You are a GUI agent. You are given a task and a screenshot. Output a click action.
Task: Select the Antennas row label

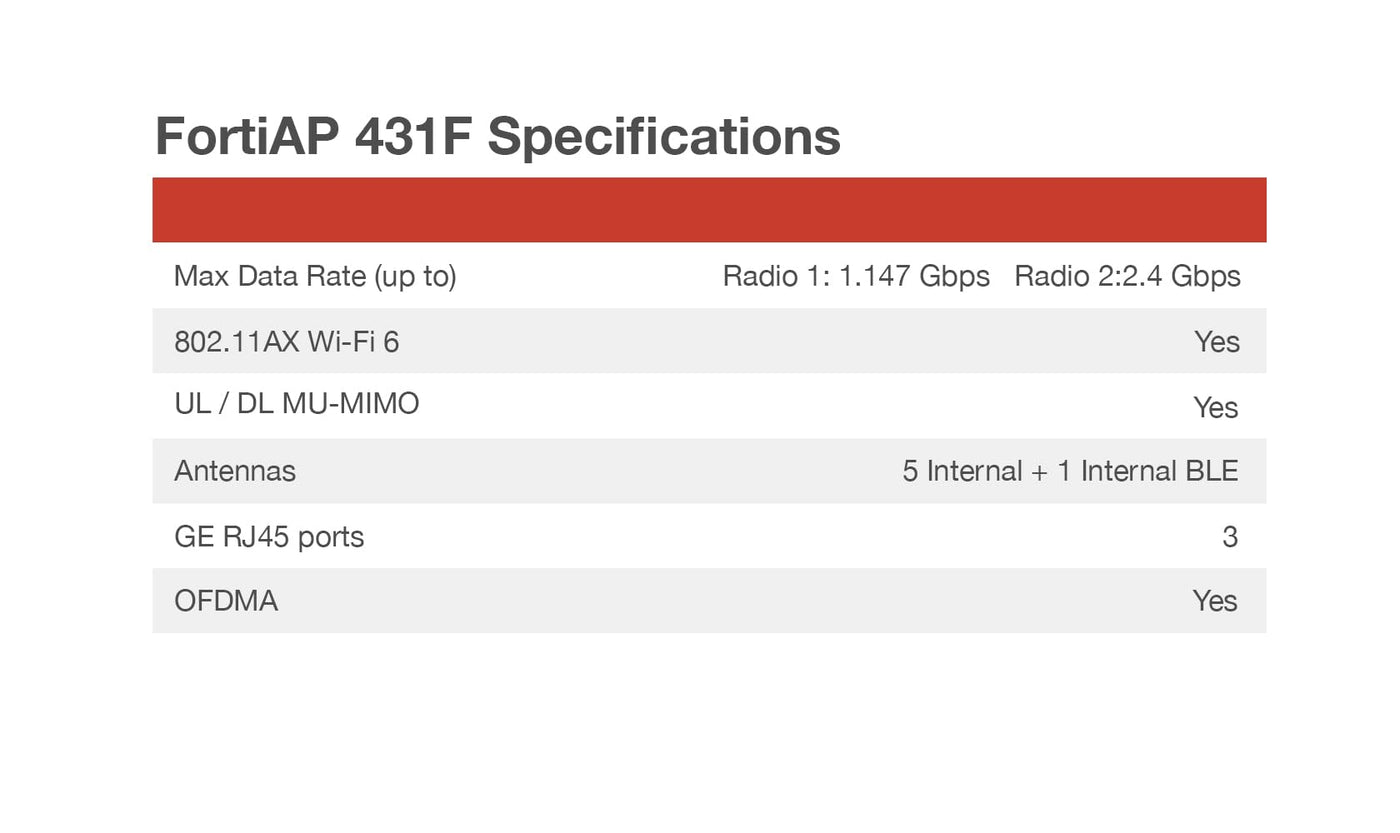tap(235, 471)
